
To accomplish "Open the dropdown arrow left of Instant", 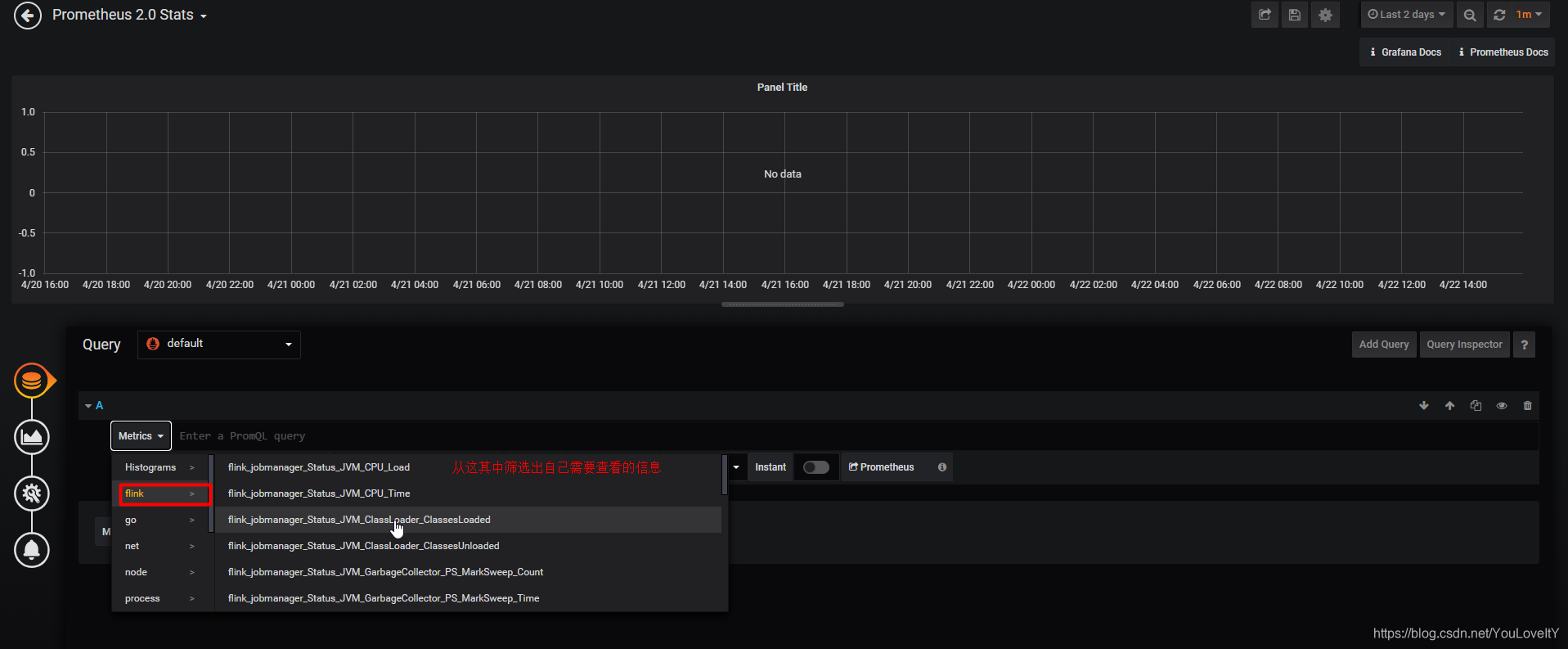I will pyautogui.click(x=736, y=467).
